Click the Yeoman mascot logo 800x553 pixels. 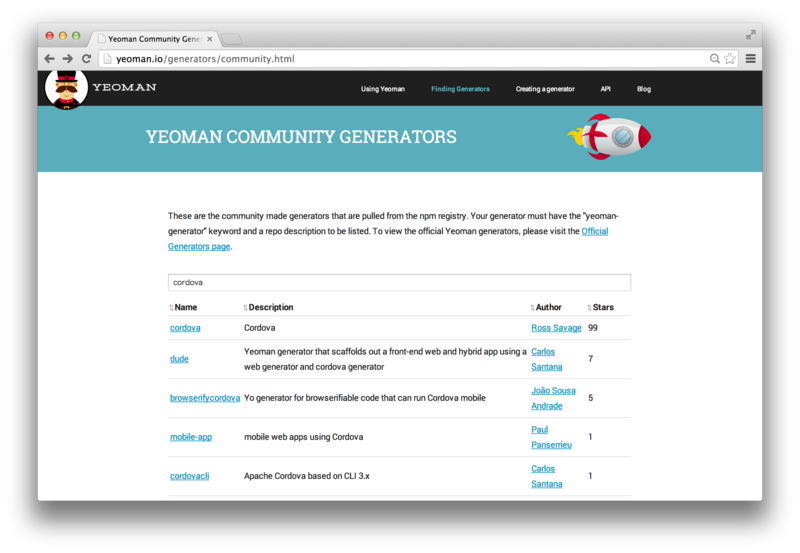pos(66,89)
